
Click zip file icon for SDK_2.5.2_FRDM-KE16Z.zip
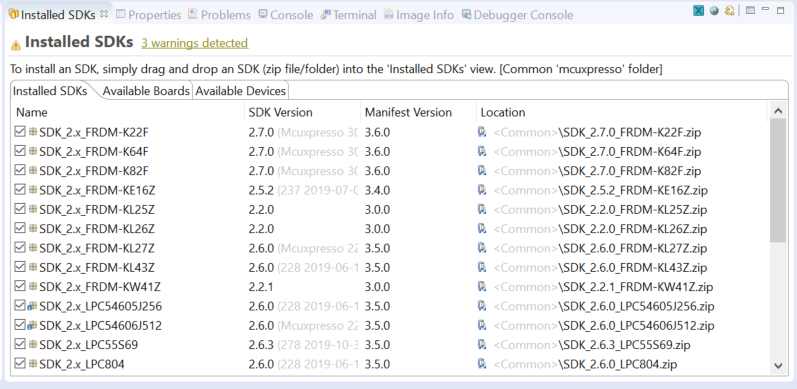482,190
